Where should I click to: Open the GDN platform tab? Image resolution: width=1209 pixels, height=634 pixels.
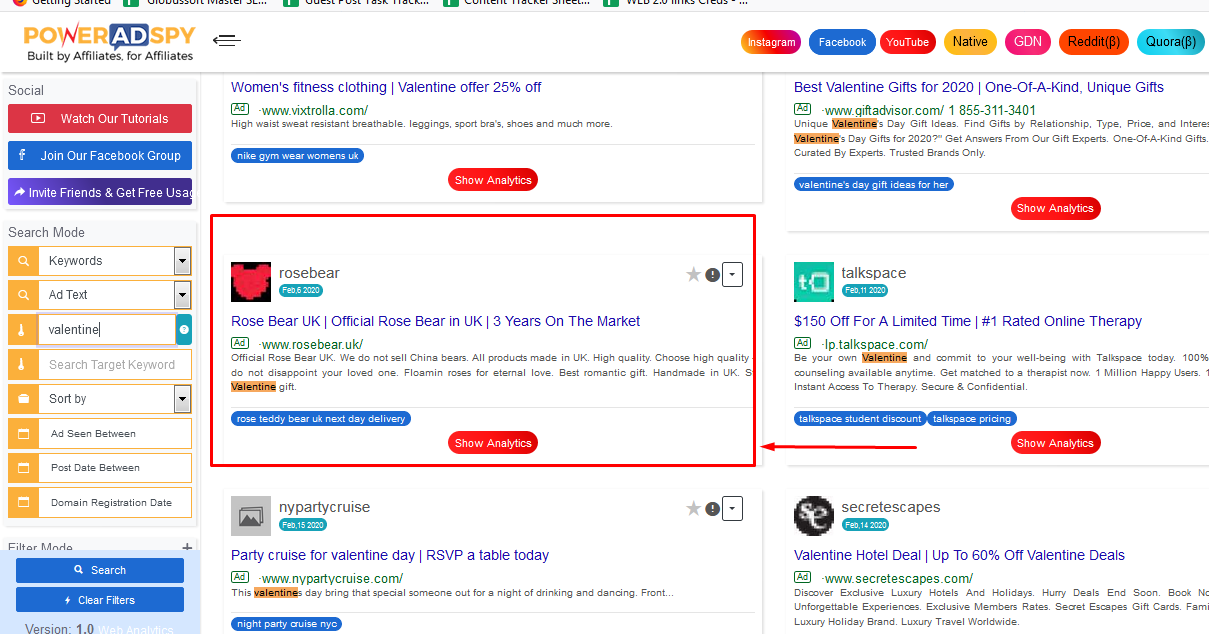click(x=1028, y=42)
